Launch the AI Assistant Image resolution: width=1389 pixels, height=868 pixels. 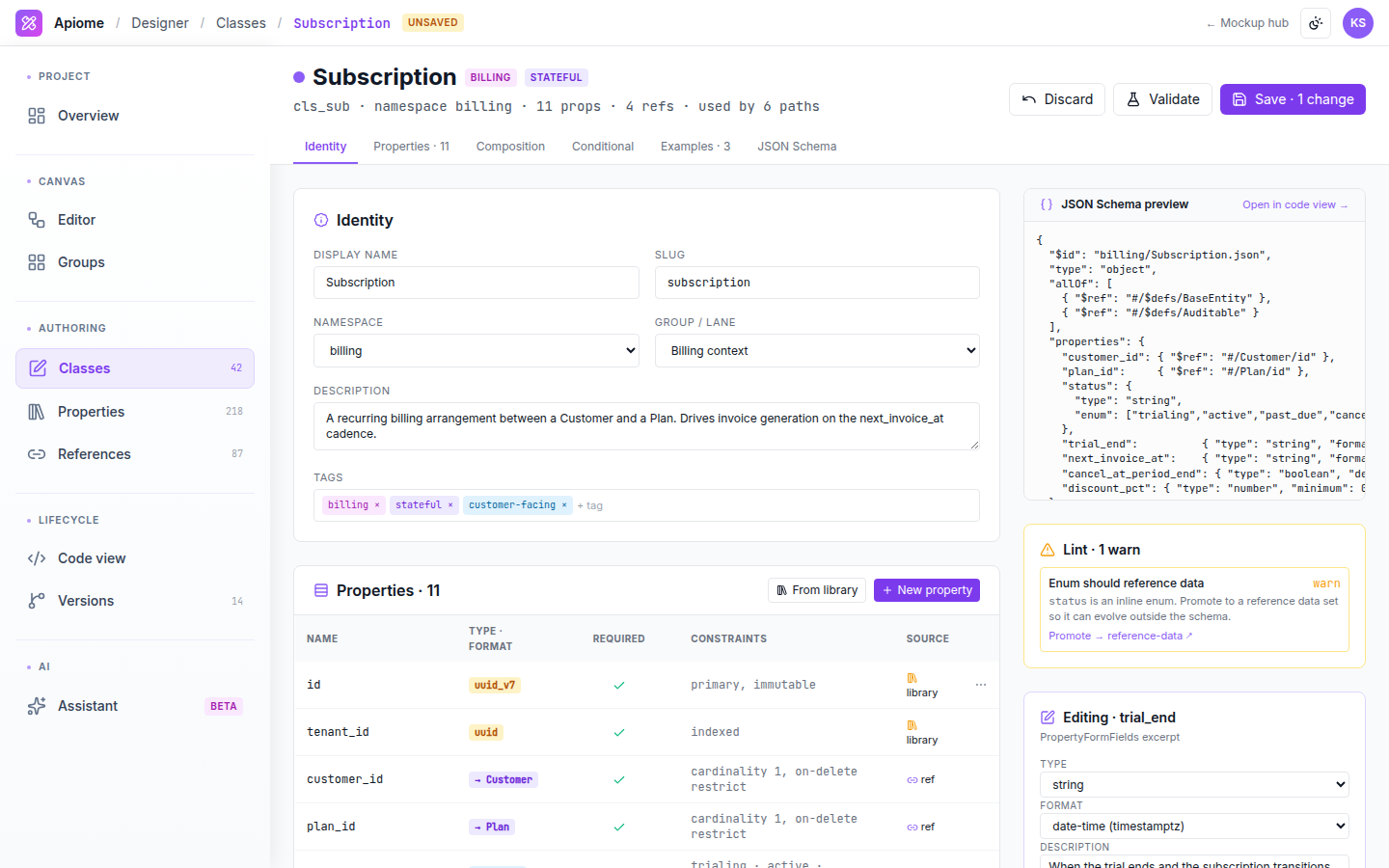(x=135, y=706)
